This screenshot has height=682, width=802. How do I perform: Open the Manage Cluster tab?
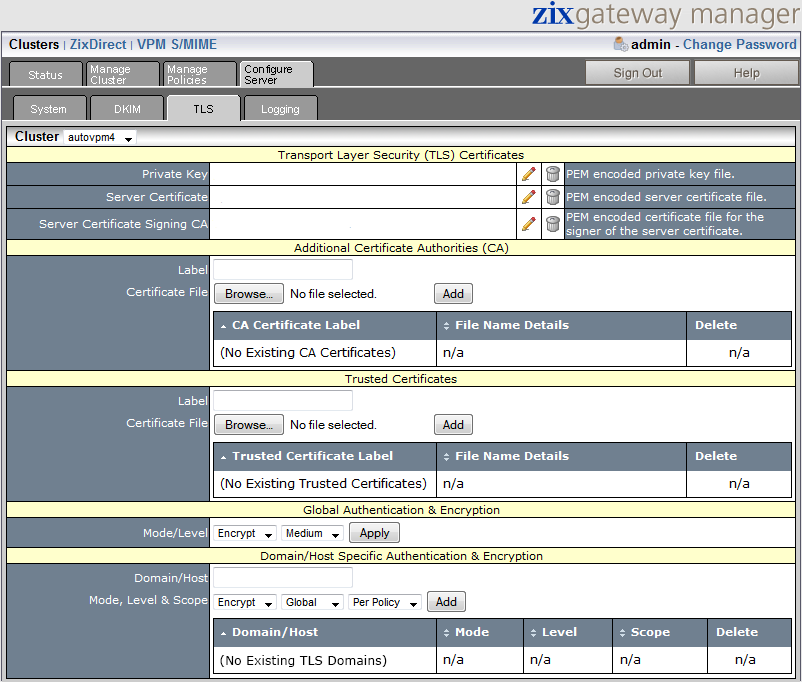(x=123, y=74)
